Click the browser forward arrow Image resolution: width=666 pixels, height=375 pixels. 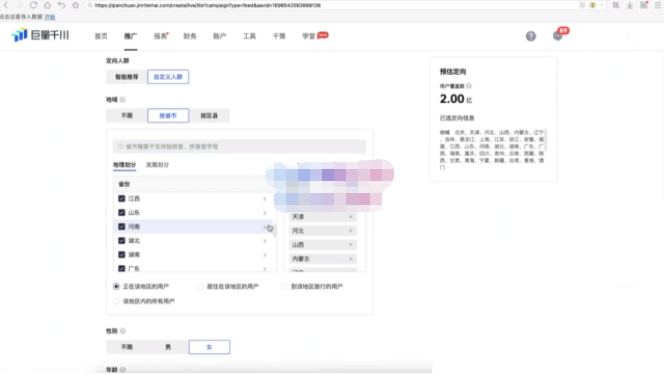[19, 5]
